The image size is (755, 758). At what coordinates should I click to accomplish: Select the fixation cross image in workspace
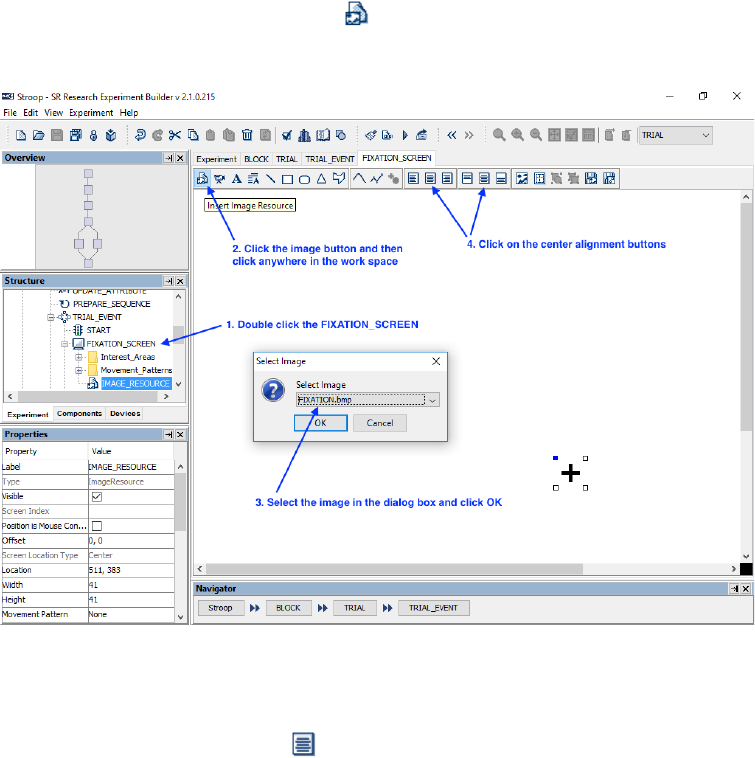click(570, 473)
